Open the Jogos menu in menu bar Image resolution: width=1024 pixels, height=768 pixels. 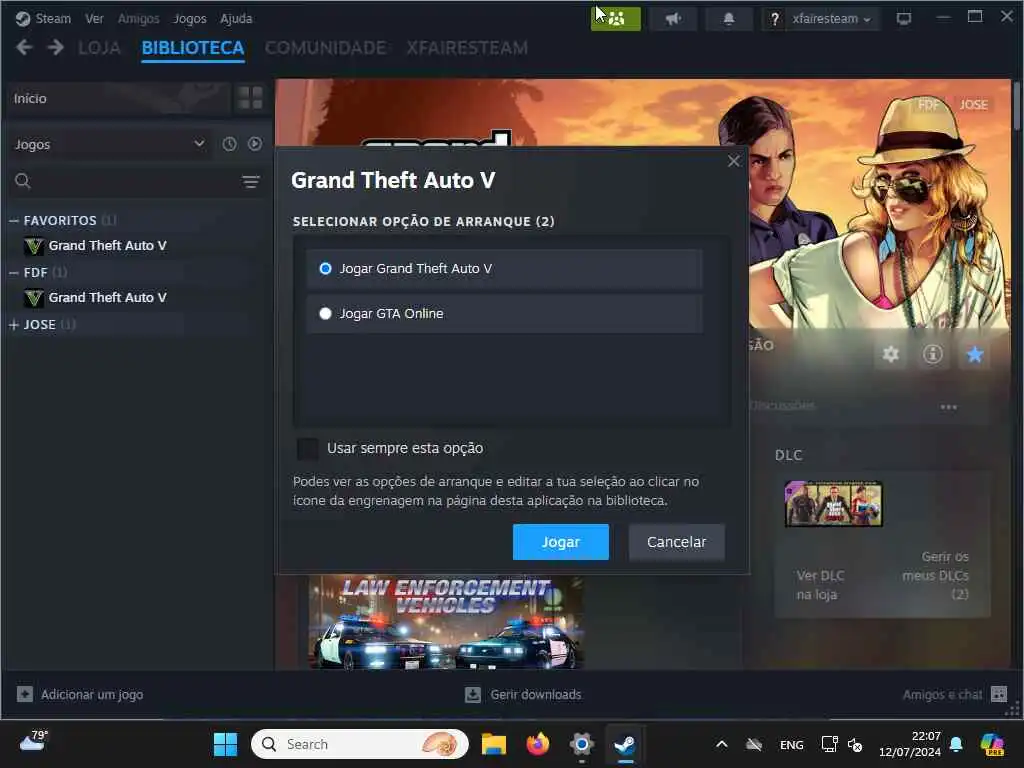pos(189,18)
